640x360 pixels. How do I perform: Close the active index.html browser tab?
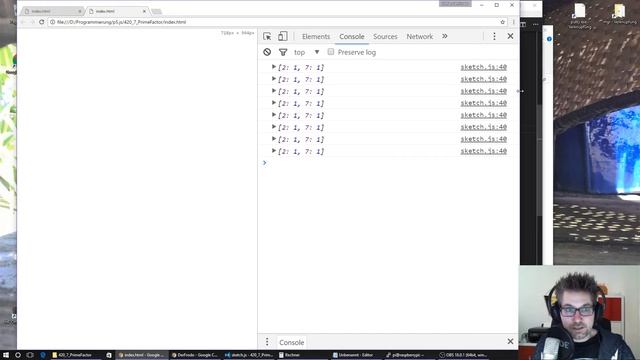point(144,11)
